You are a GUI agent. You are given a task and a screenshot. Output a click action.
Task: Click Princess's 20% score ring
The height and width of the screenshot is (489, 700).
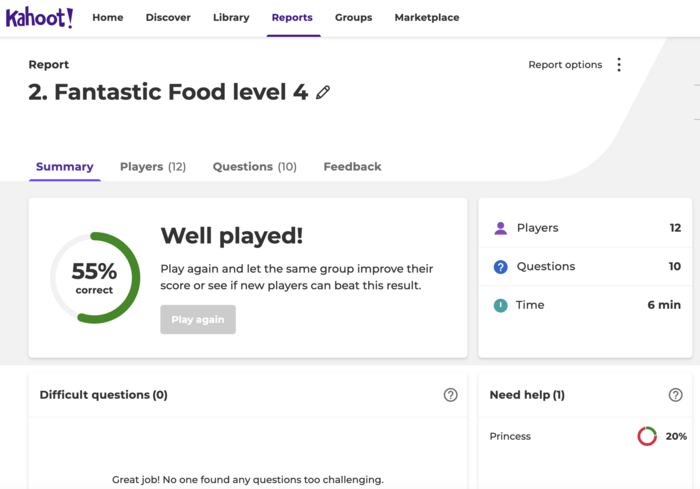(647, 436)
